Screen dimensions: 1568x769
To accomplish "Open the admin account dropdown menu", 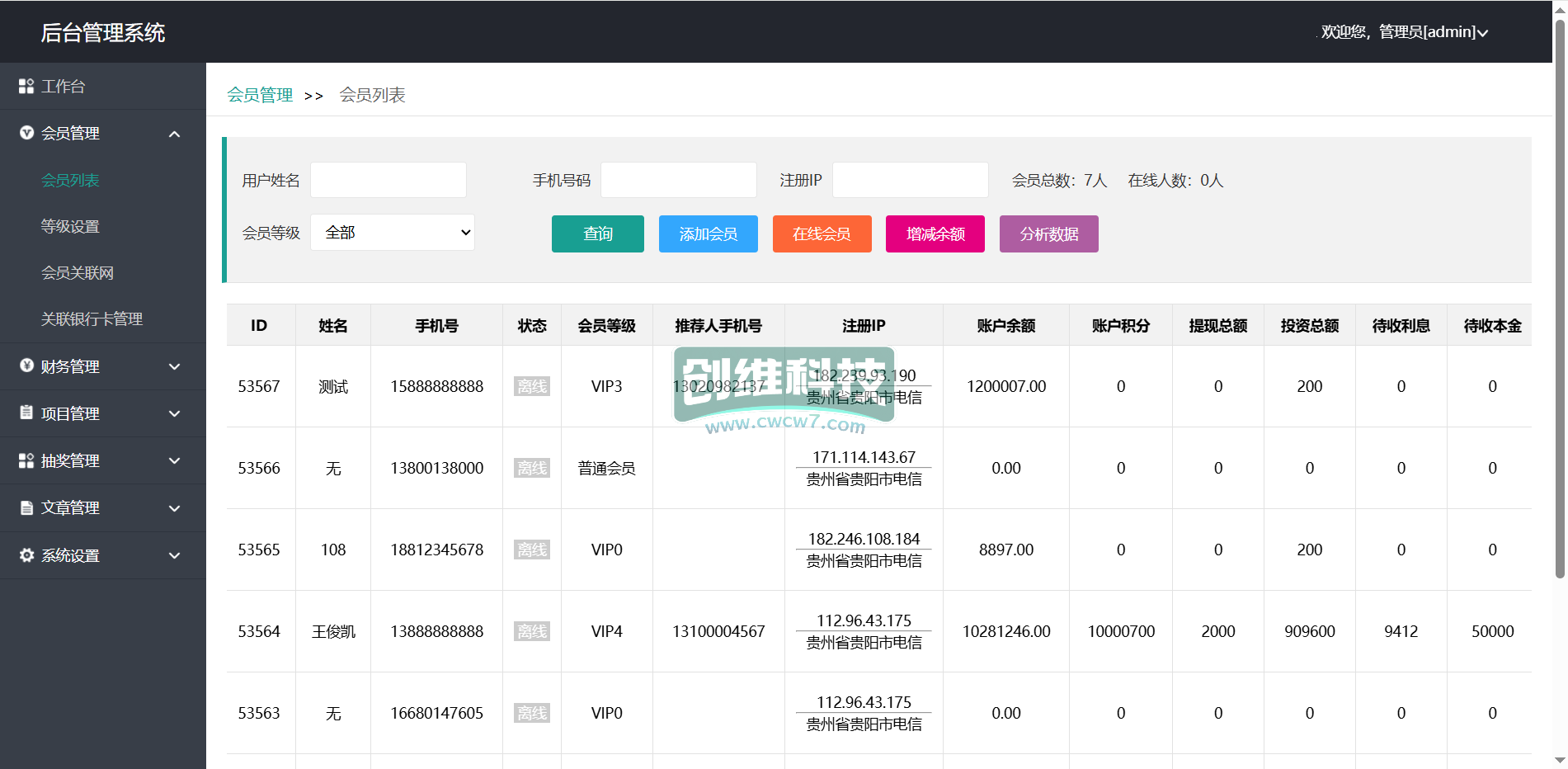I will click(1404, 32).
